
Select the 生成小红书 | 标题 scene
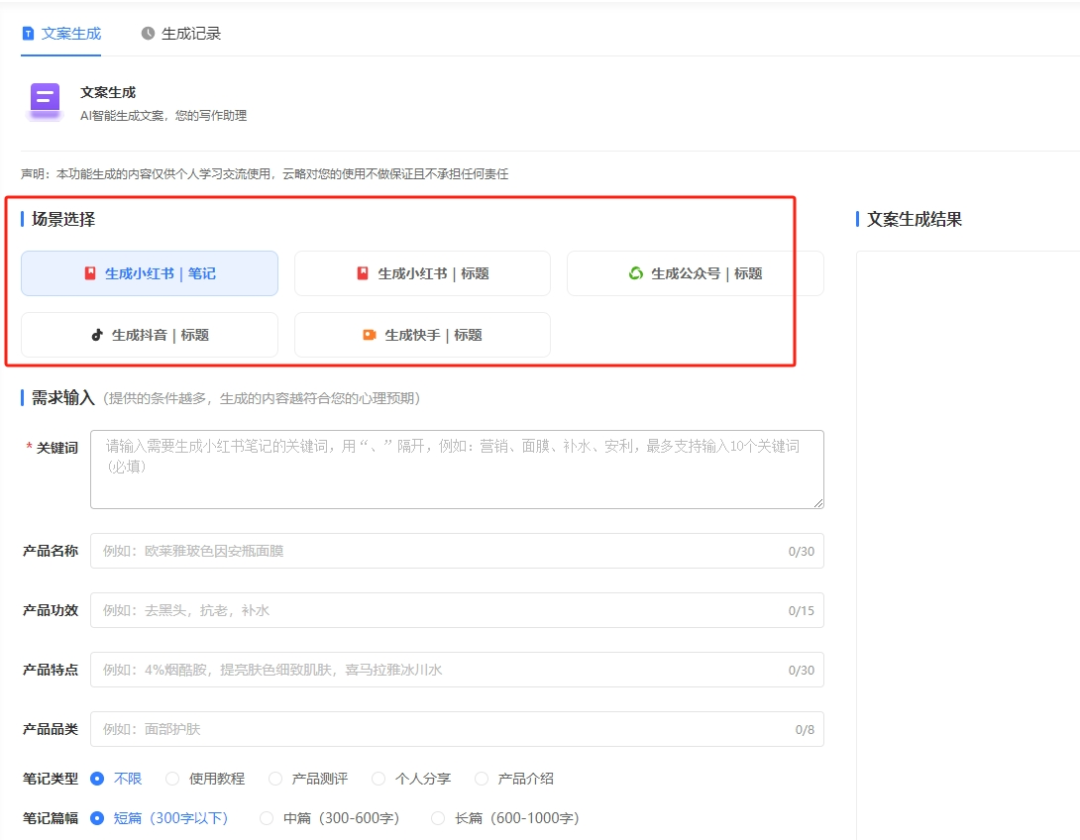point(422,273)
